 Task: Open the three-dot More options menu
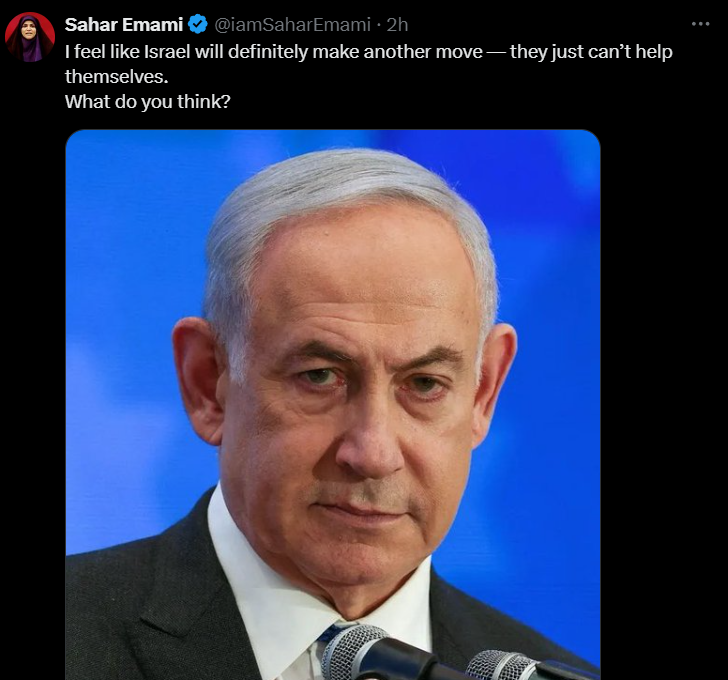pyautogui.click(x=700, y=24)
